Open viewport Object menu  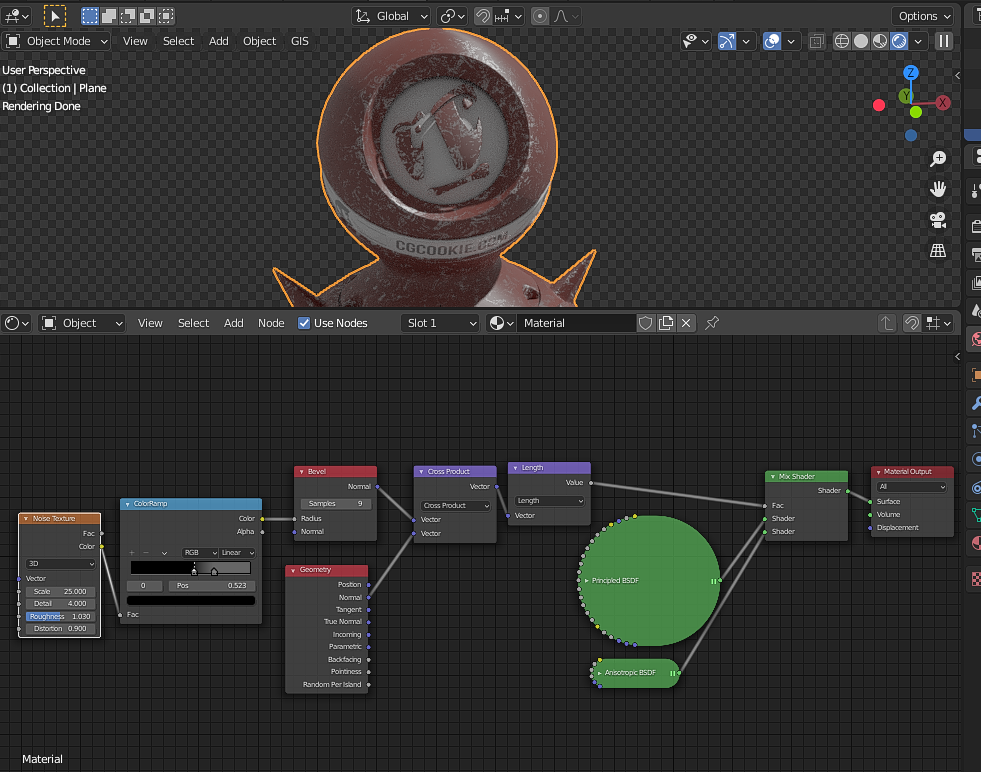tap(259, 41)
